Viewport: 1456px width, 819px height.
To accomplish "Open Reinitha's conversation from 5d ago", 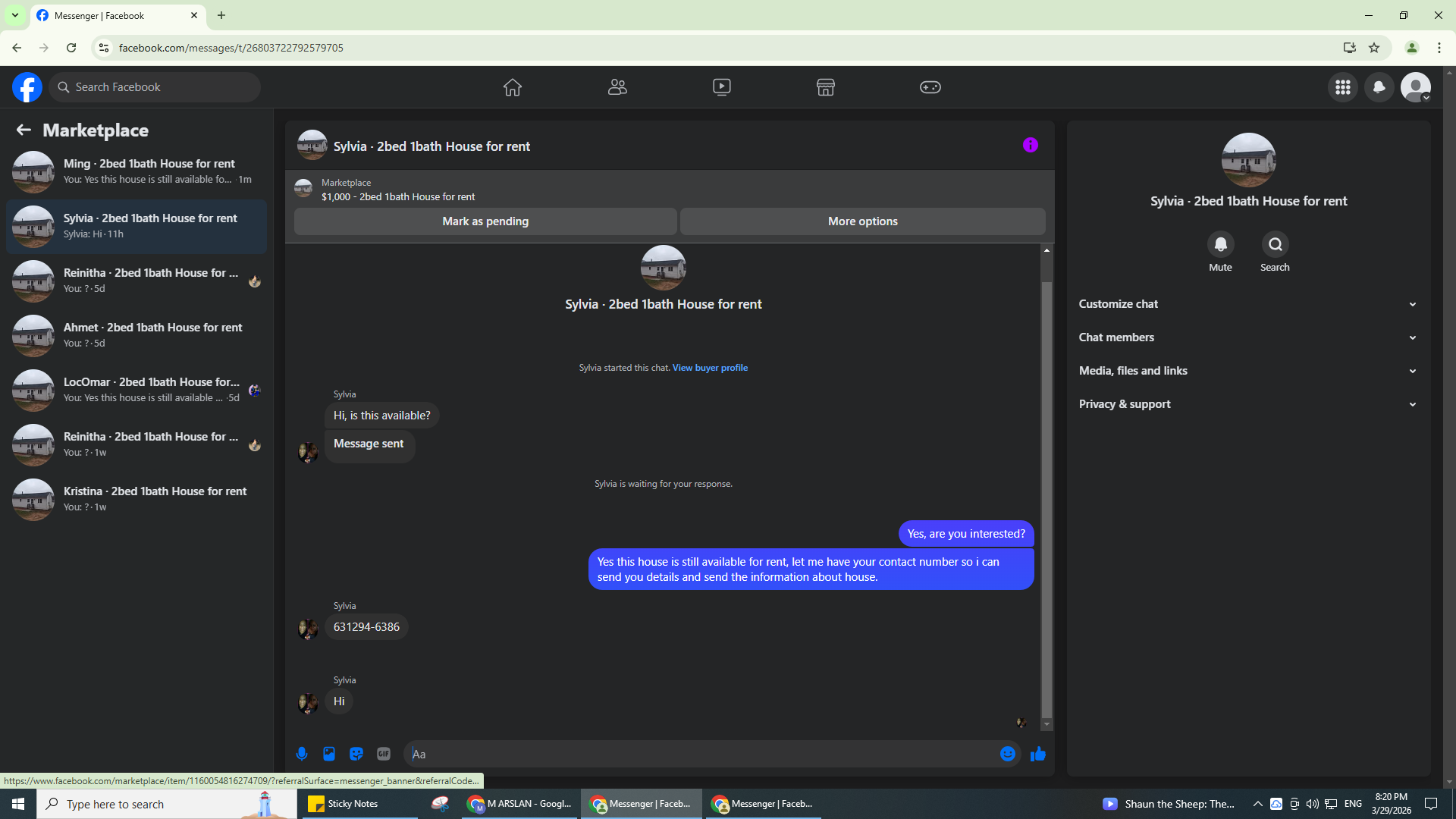I will pyautogui.click(x=136, y=281).
